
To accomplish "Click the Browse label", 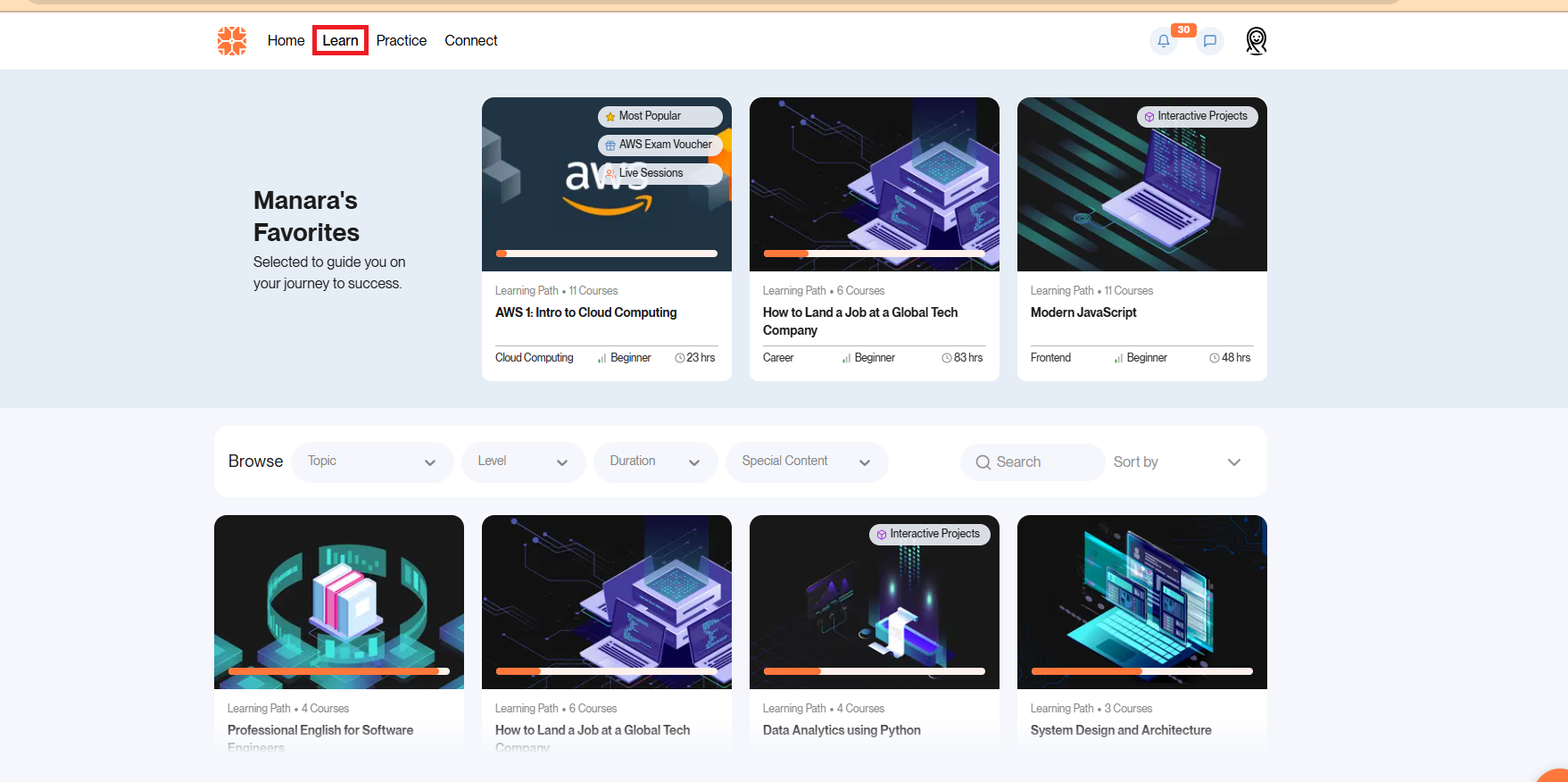I will [255, 462].
